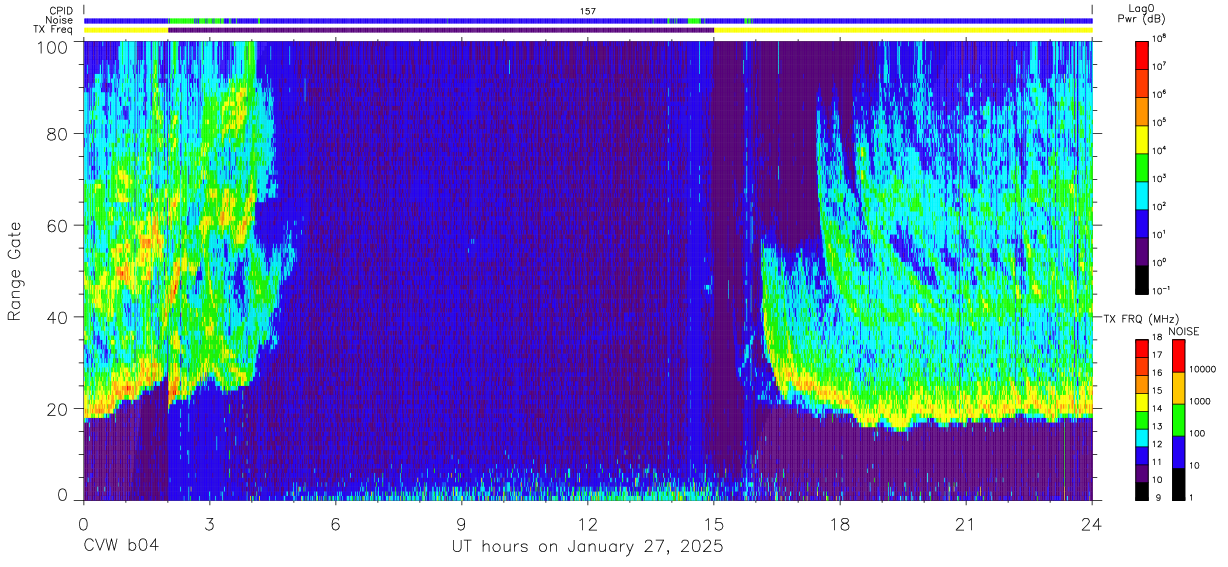
Task: Click x-axis tick label 15
Action: pyautogui.click(x=714, y=524)
